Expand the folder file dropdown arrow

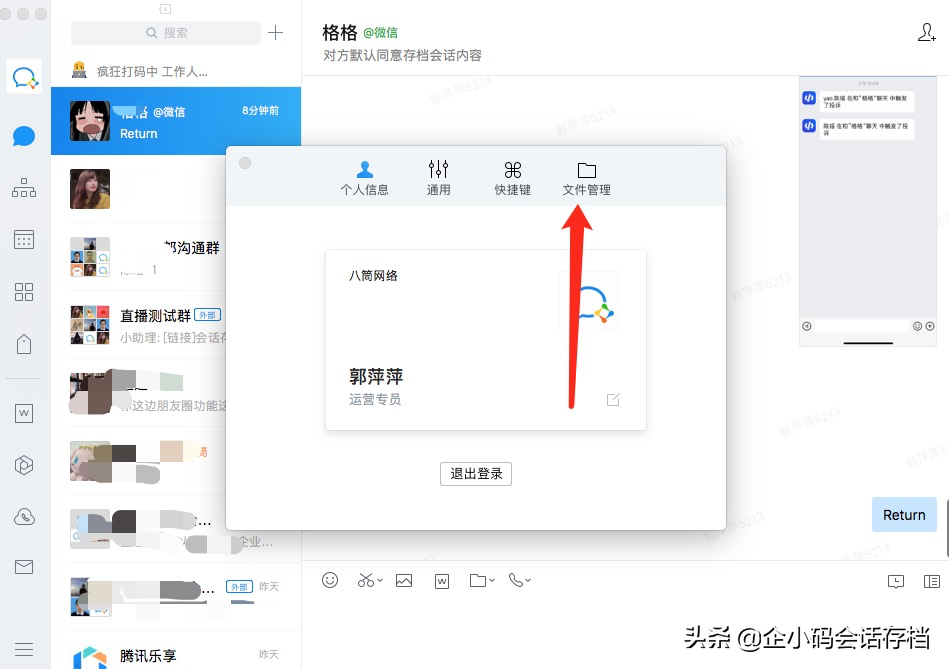pyautogui.click(x=492, y=580)
